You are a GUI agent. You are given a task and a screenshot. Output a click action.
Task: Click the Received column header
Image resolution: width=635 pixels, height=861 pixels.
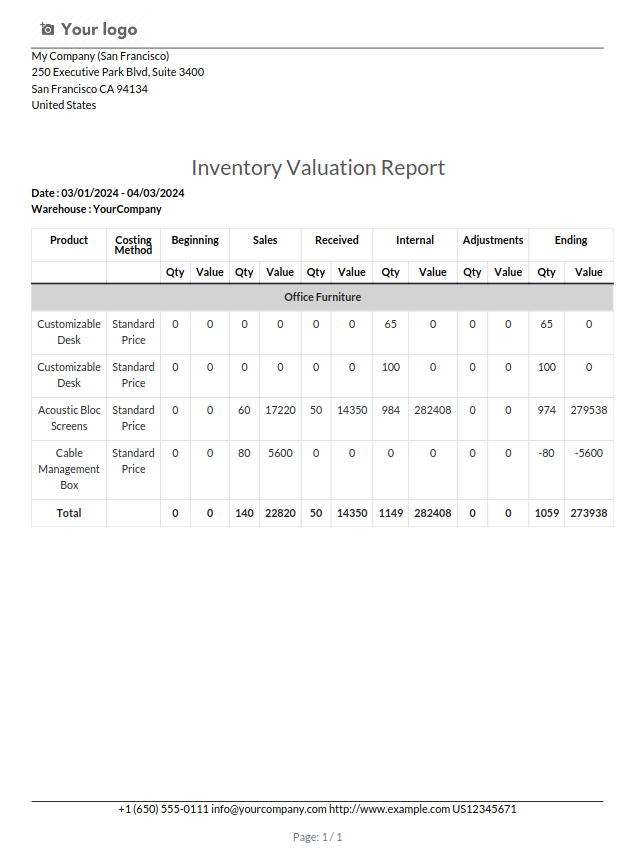coord(337,240)
